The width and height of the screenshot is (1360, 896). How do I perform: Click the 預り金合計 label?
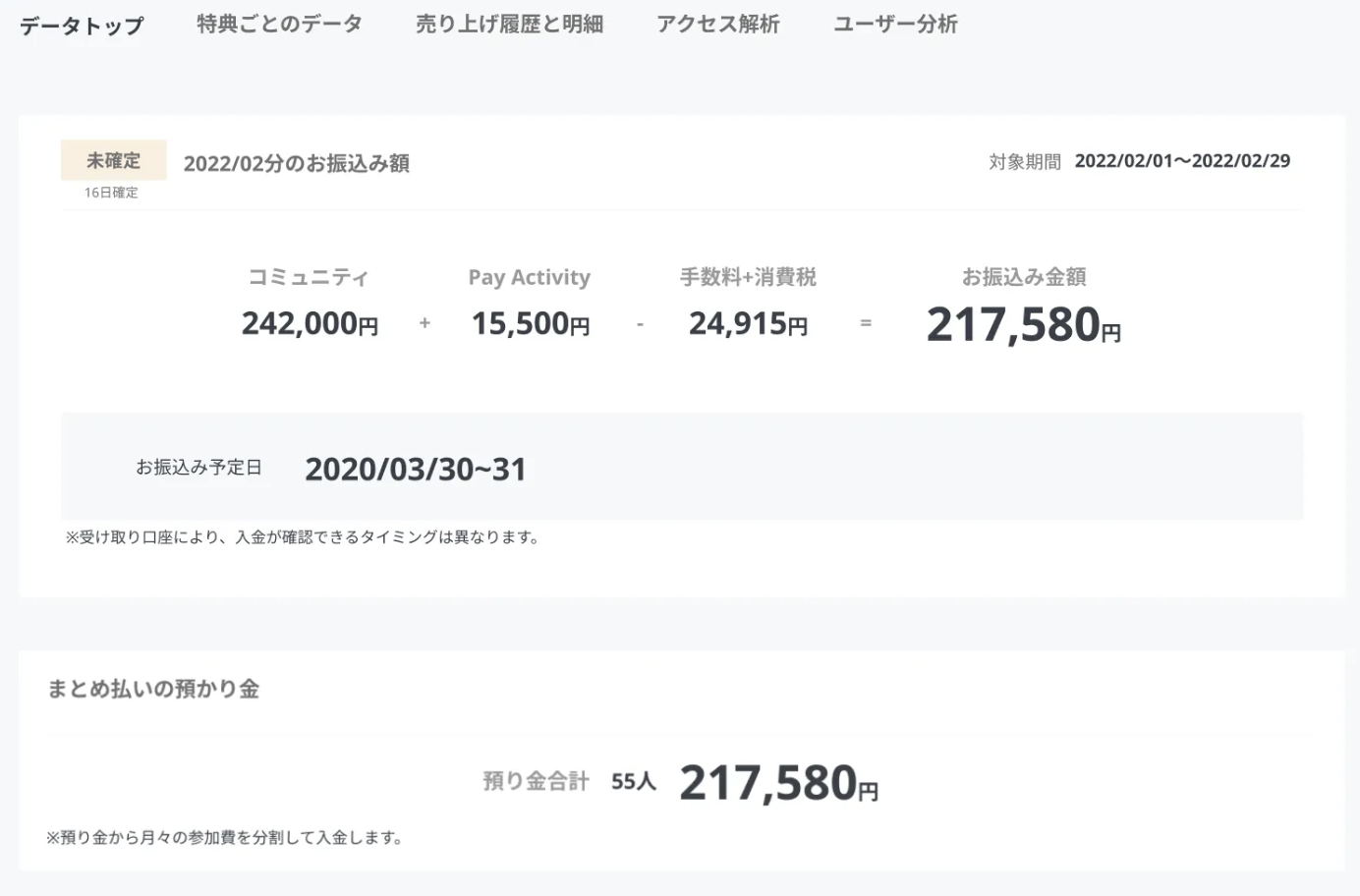coord(536,782)
